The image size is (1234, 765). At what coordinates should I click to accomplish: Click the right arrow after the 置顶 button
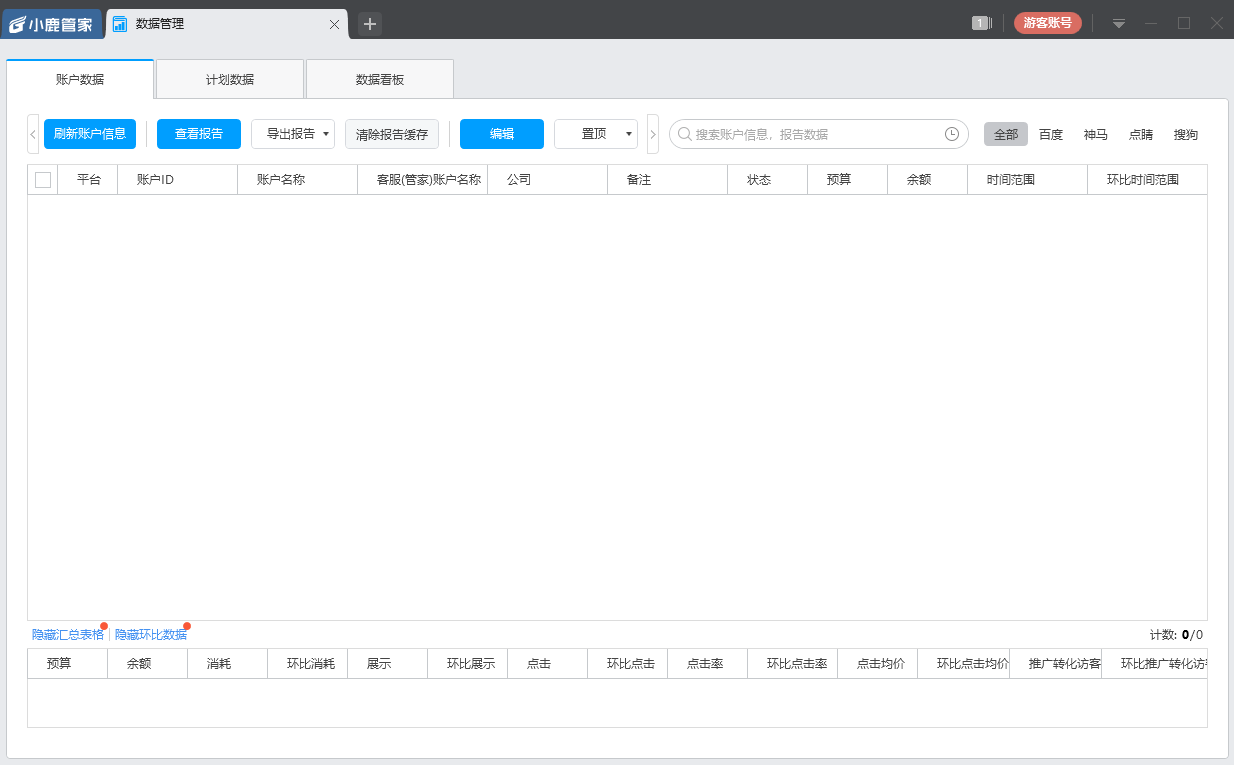click(653, 133)
